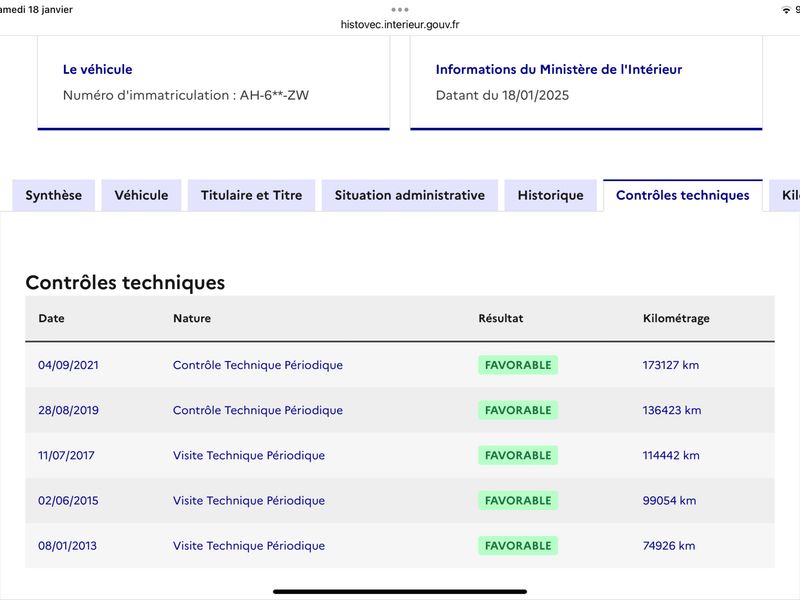
Task: Click the Date column header
Action: 52,318
